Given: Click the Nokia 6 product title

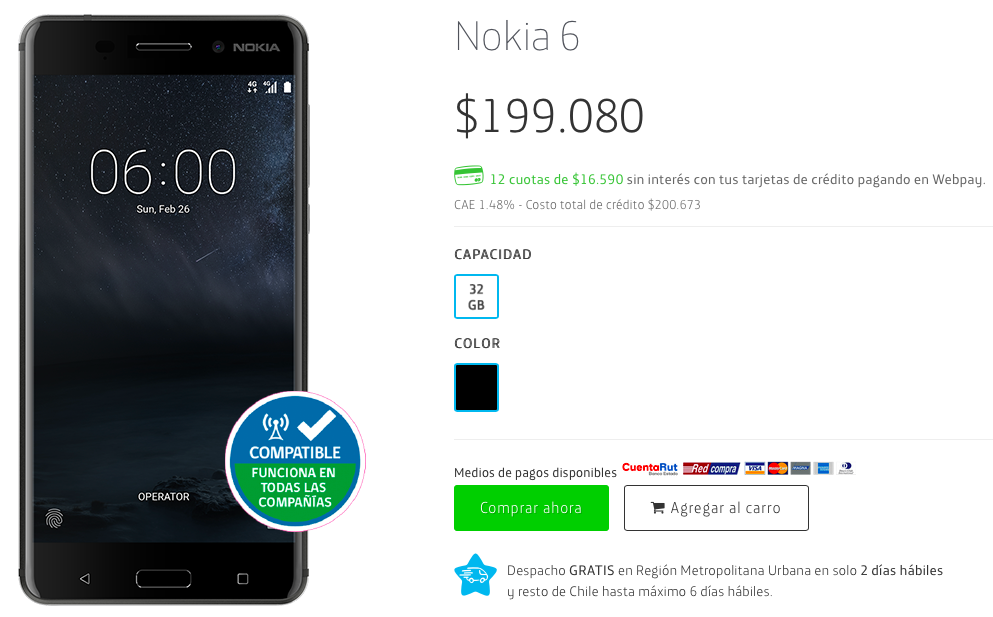Looking at the screenshot, I should click(517, 36).
